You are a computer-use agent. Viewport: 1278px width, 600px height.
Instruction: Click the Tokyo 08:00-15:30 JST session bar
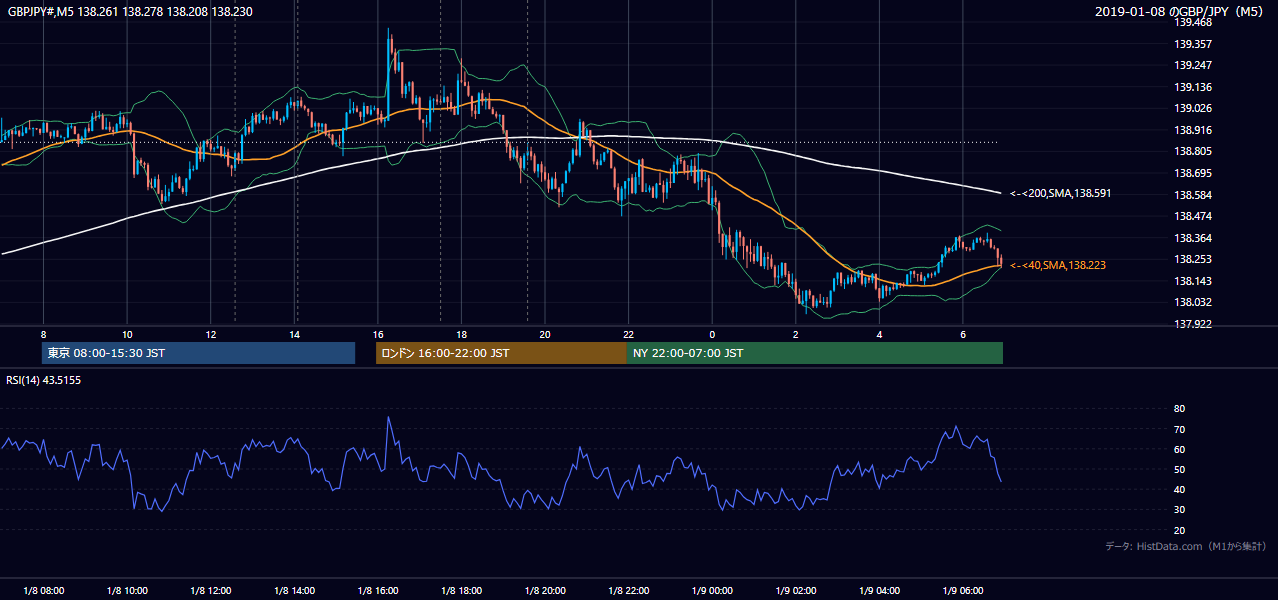click(x=198, y=353)
